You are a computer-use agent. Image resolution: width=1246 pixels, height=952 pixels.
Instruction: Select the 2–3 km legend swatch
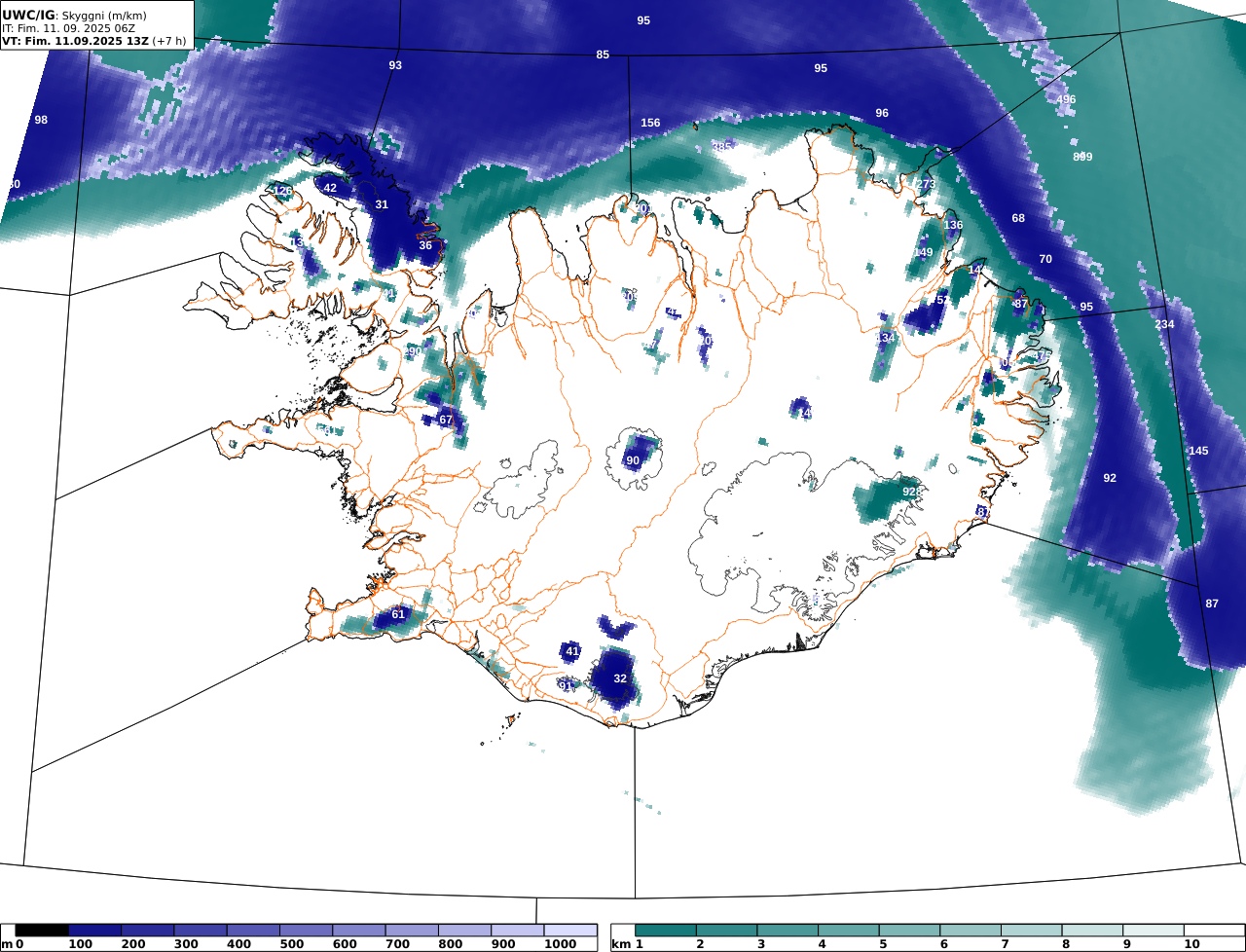pos(727,931)
